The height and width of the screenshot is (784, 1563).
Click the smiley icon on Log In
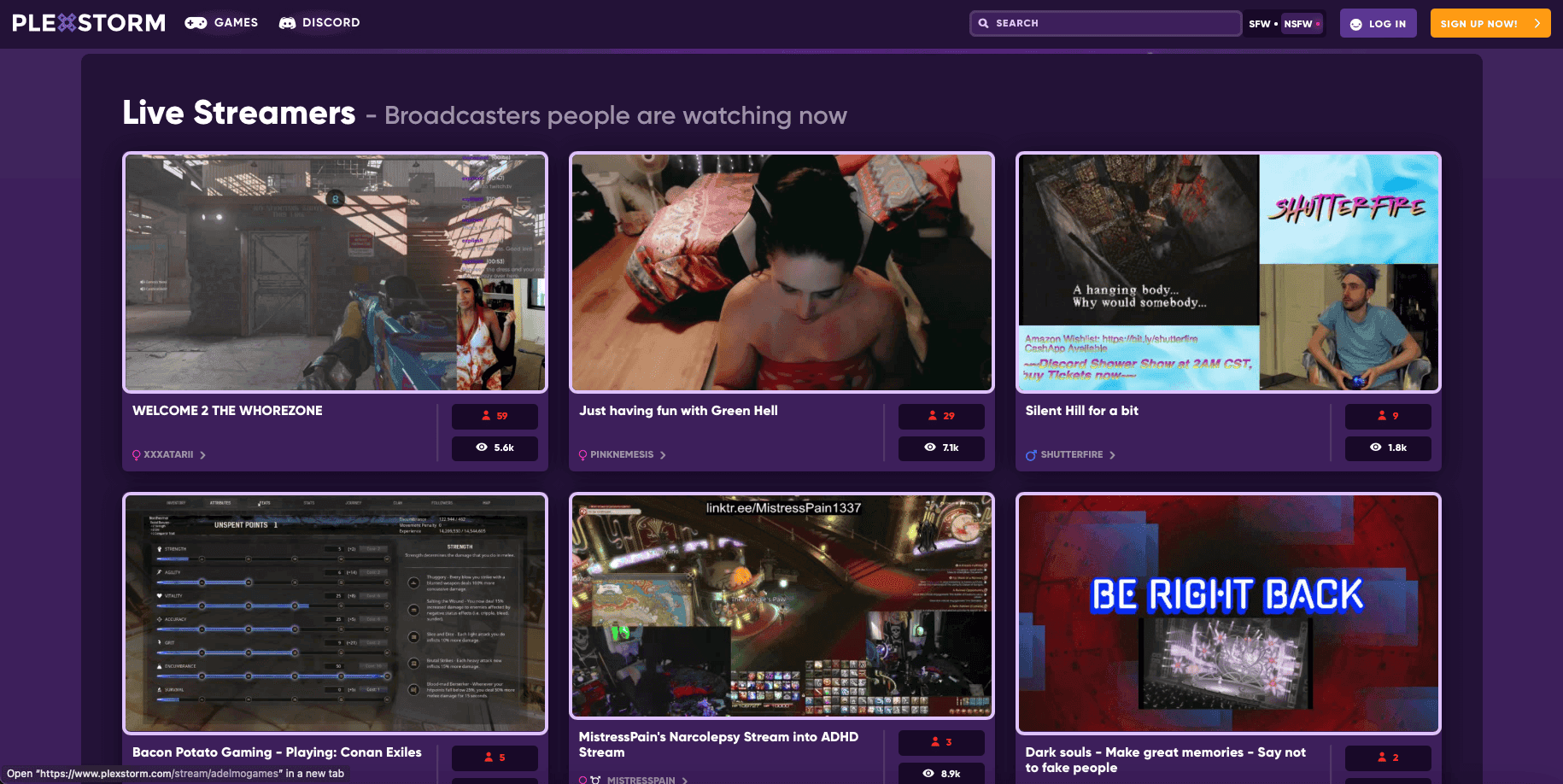click(1356, 24)
